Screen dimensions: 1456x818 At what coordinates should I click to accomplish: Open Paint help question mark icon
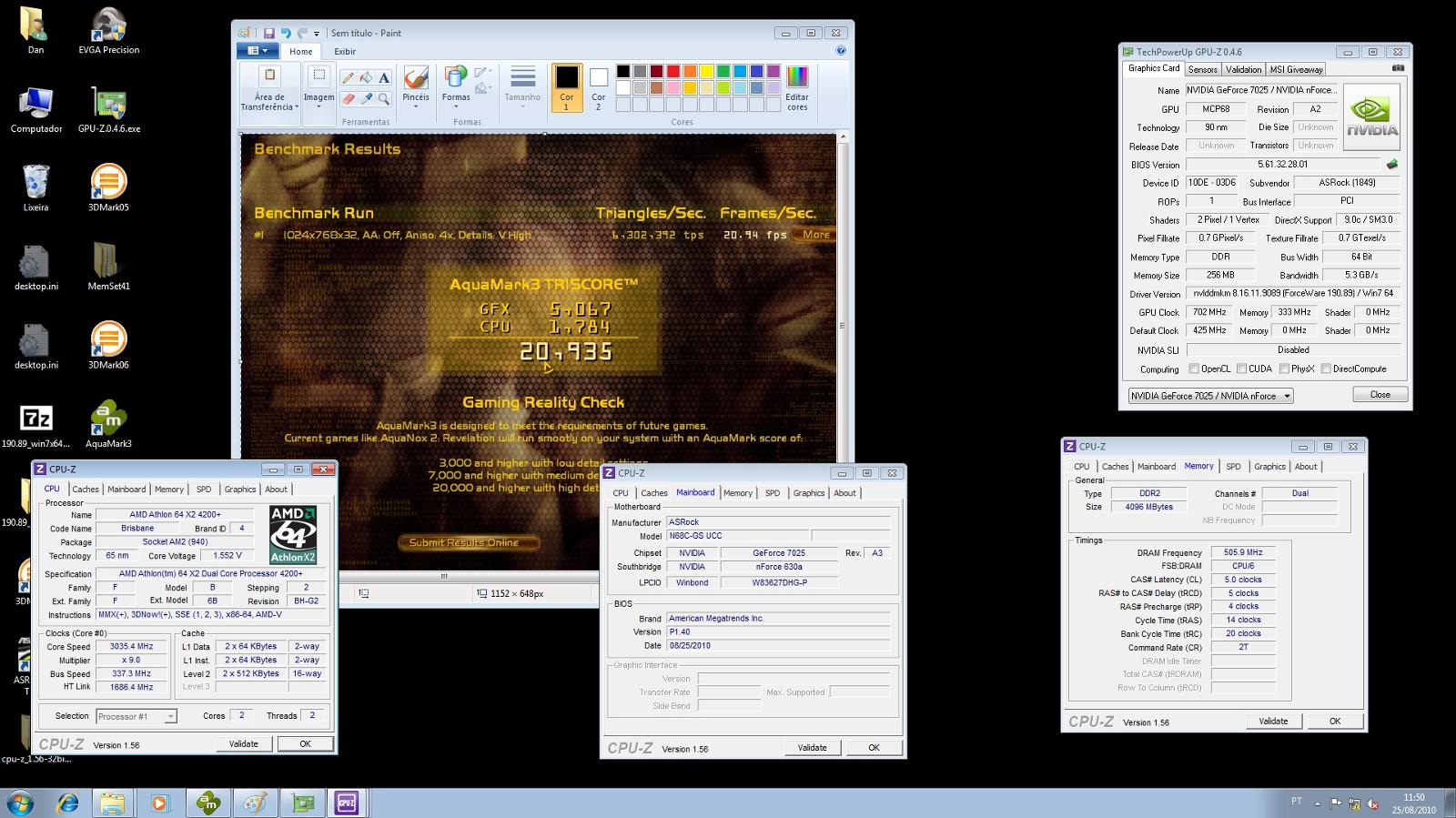click(841, 51)
